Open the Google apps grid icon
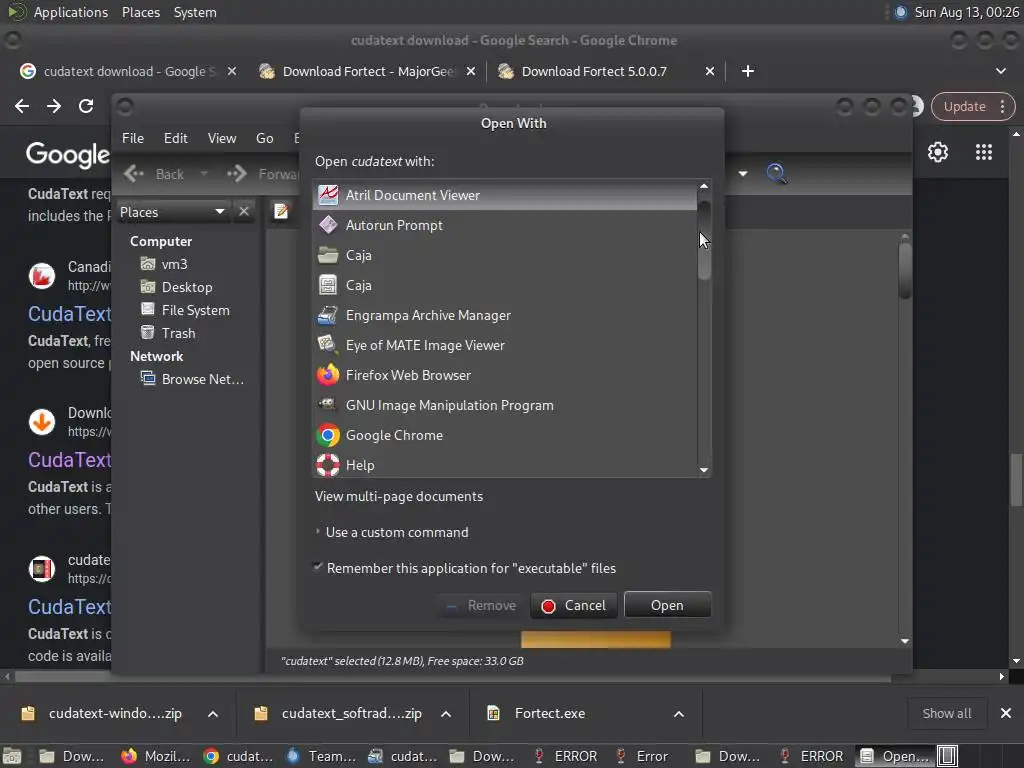This screenshot has height=768, width=1024. point(984,152)
